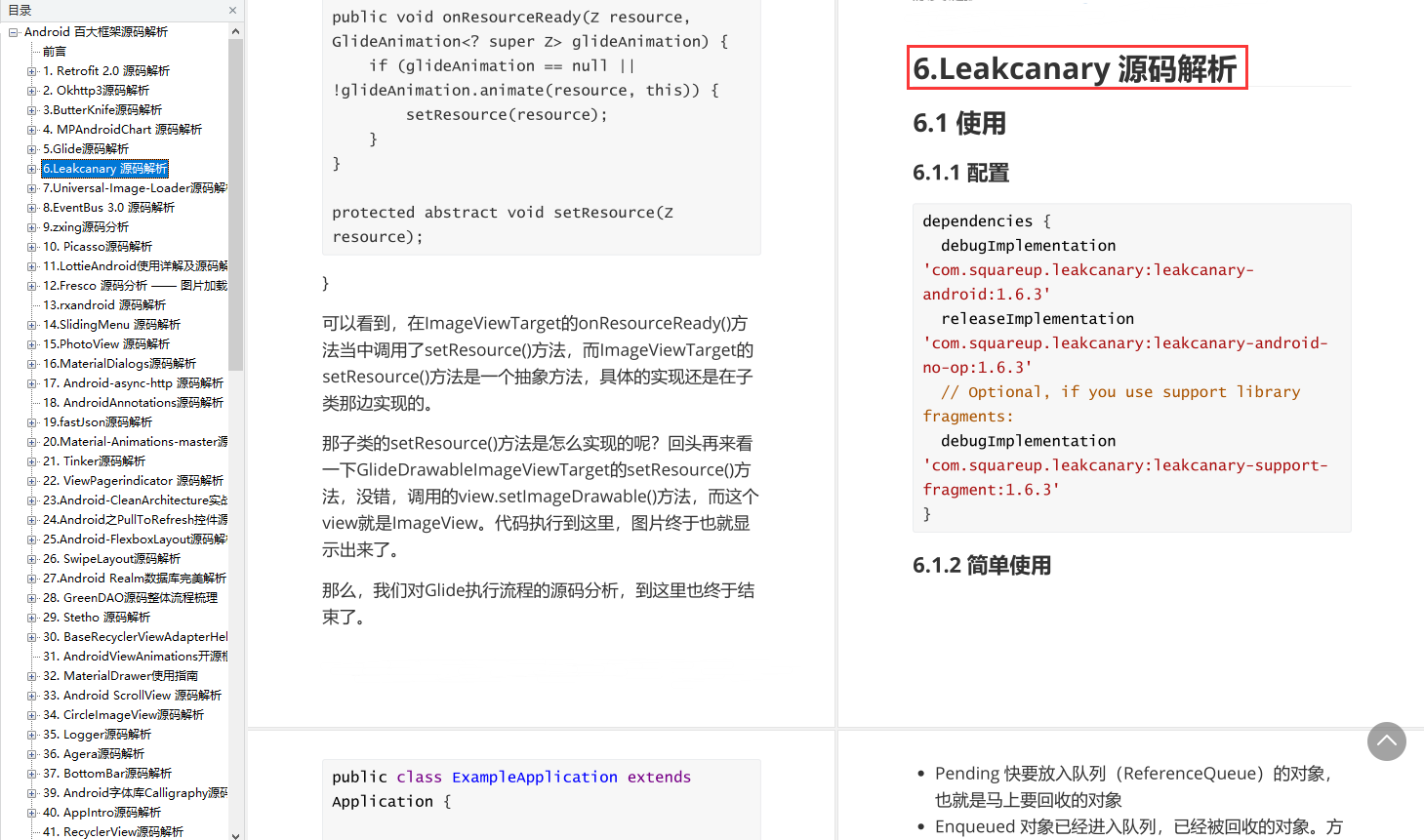Expand the 1. Retrofit 2.0 源码解析 node
The width and height of the screenshot is (1424, 840).
point(32,71)
